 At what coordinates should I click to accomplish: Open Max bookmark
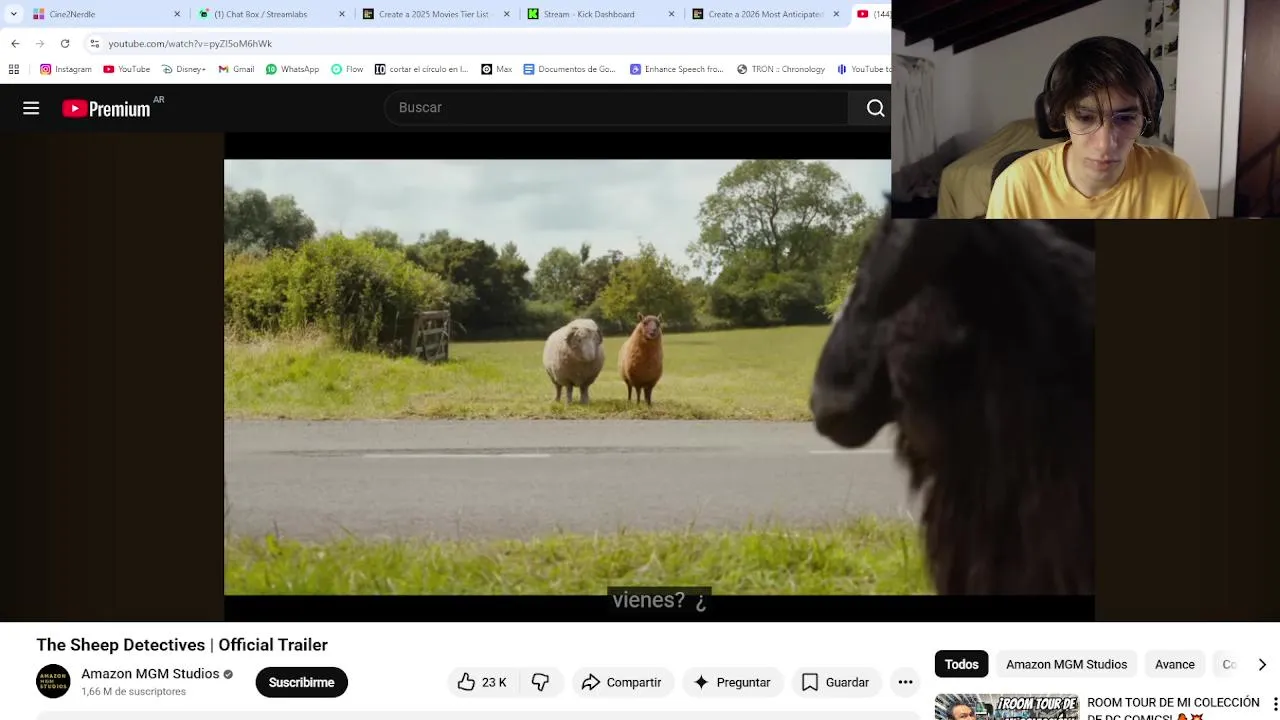coord(496,69)
